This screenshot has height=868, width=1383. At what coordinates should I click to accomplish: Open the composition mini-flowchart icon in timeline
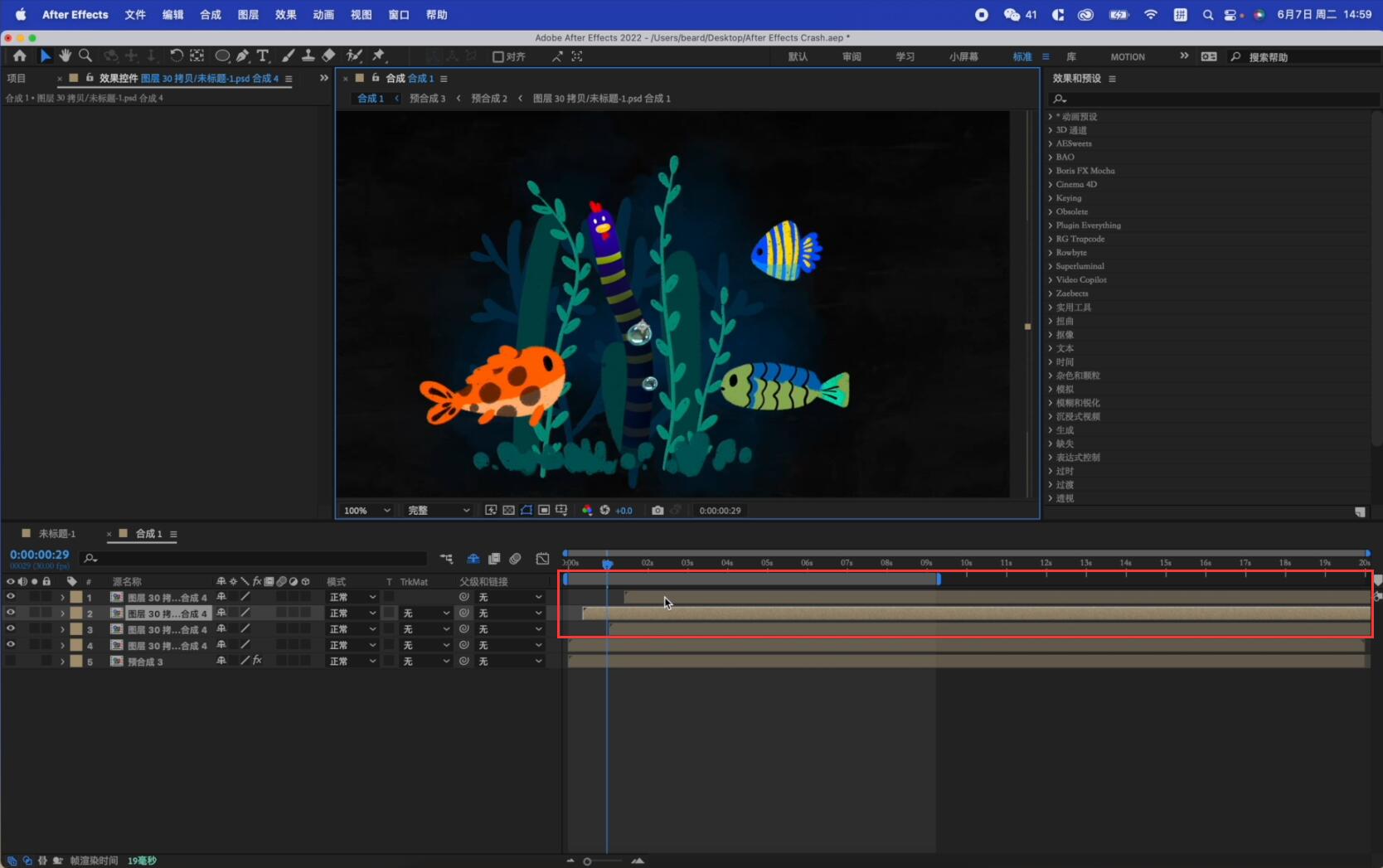(x=447, y=559)
